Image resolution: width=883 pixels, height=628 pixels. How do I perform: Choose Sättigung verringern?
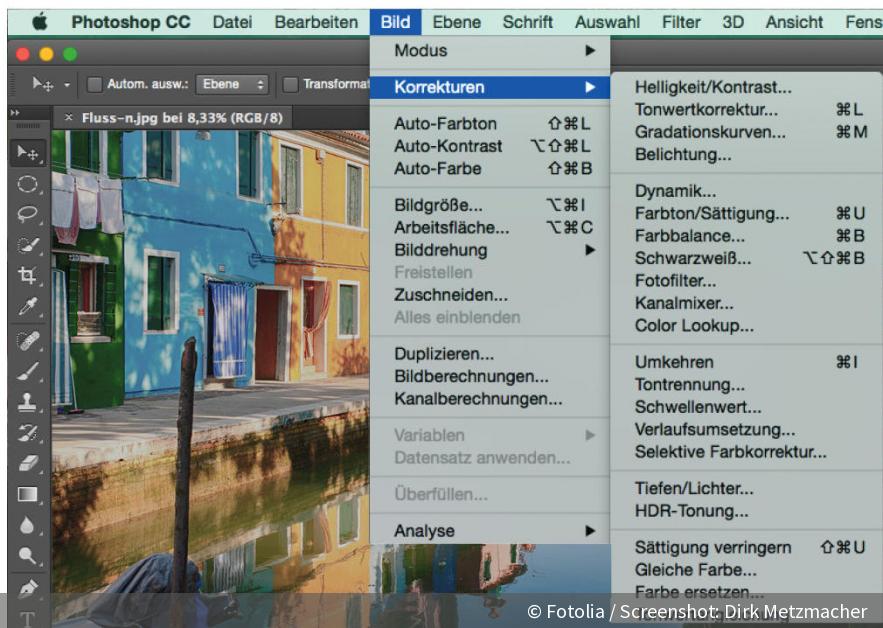[747, 547]
